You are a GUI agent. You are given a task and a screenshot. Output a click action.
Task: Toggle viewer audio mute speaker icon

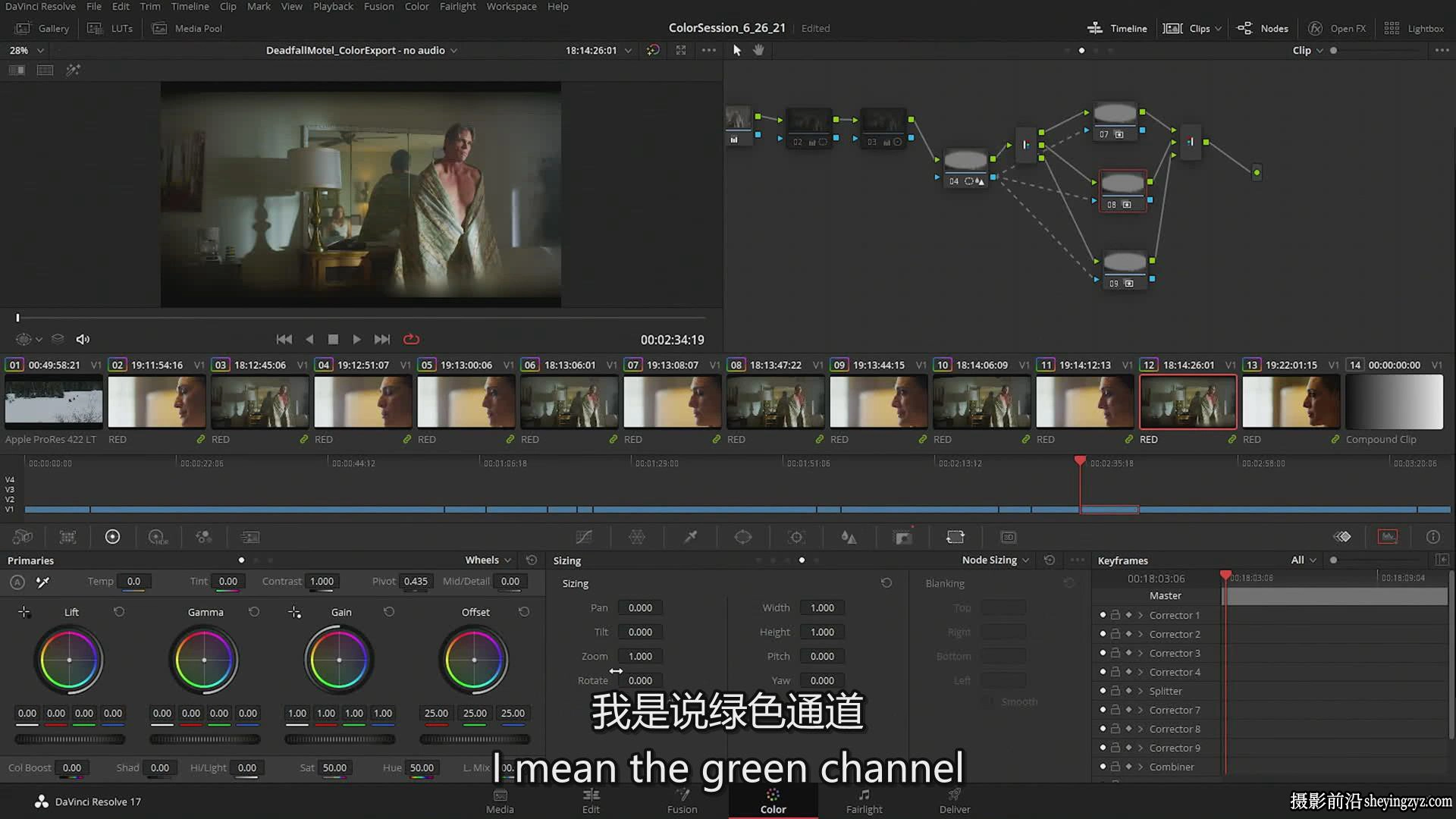tap(83, 339)
